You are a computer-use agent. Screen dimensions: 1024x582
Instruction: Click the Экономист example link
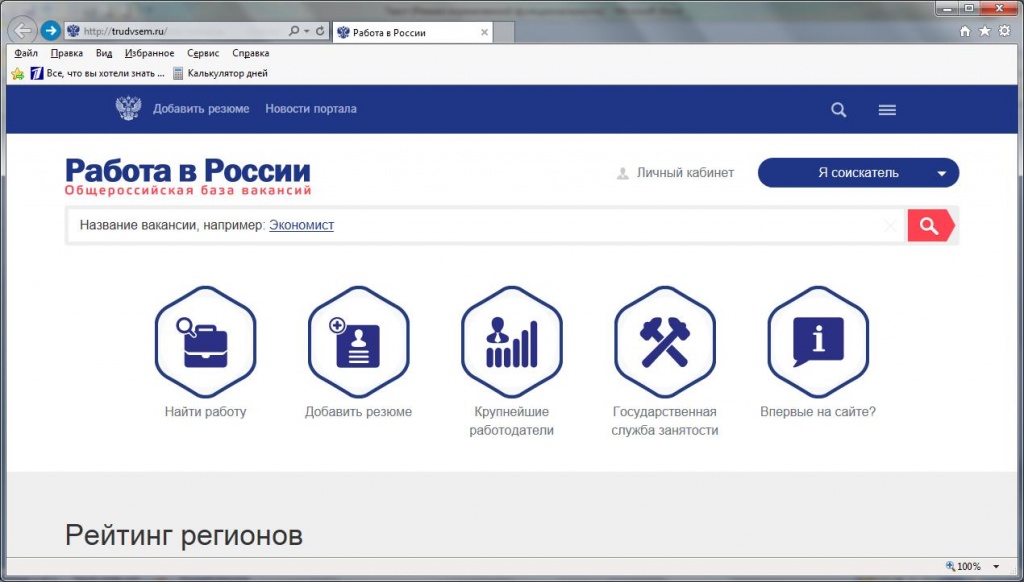[301, 225]
